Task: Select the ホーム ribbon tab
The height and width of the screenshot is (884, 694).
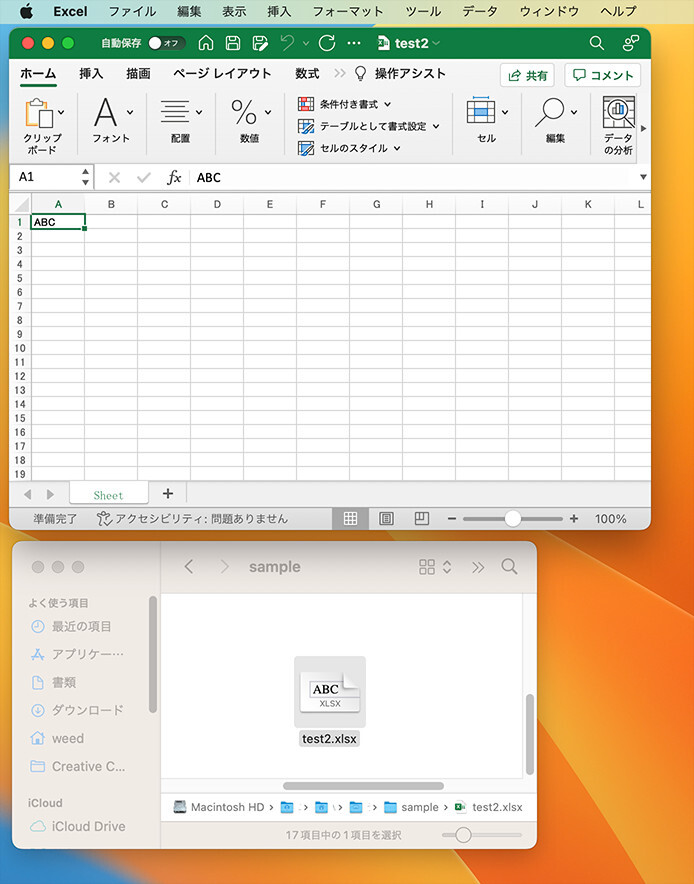Action: tap(38, 73)
